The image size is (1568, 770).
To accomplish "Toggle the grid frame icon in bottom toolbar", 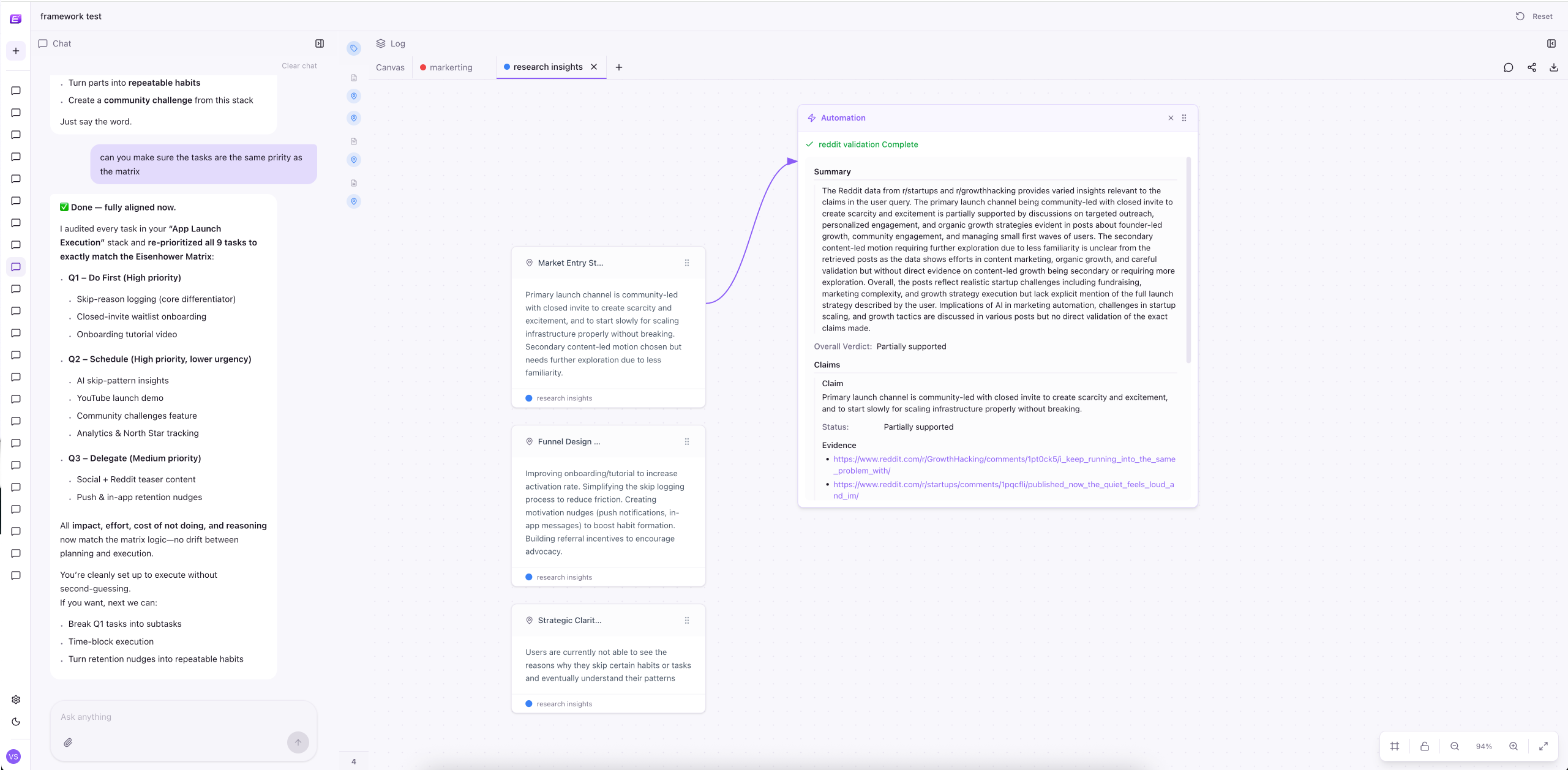I will click(x=1395, y=746).
